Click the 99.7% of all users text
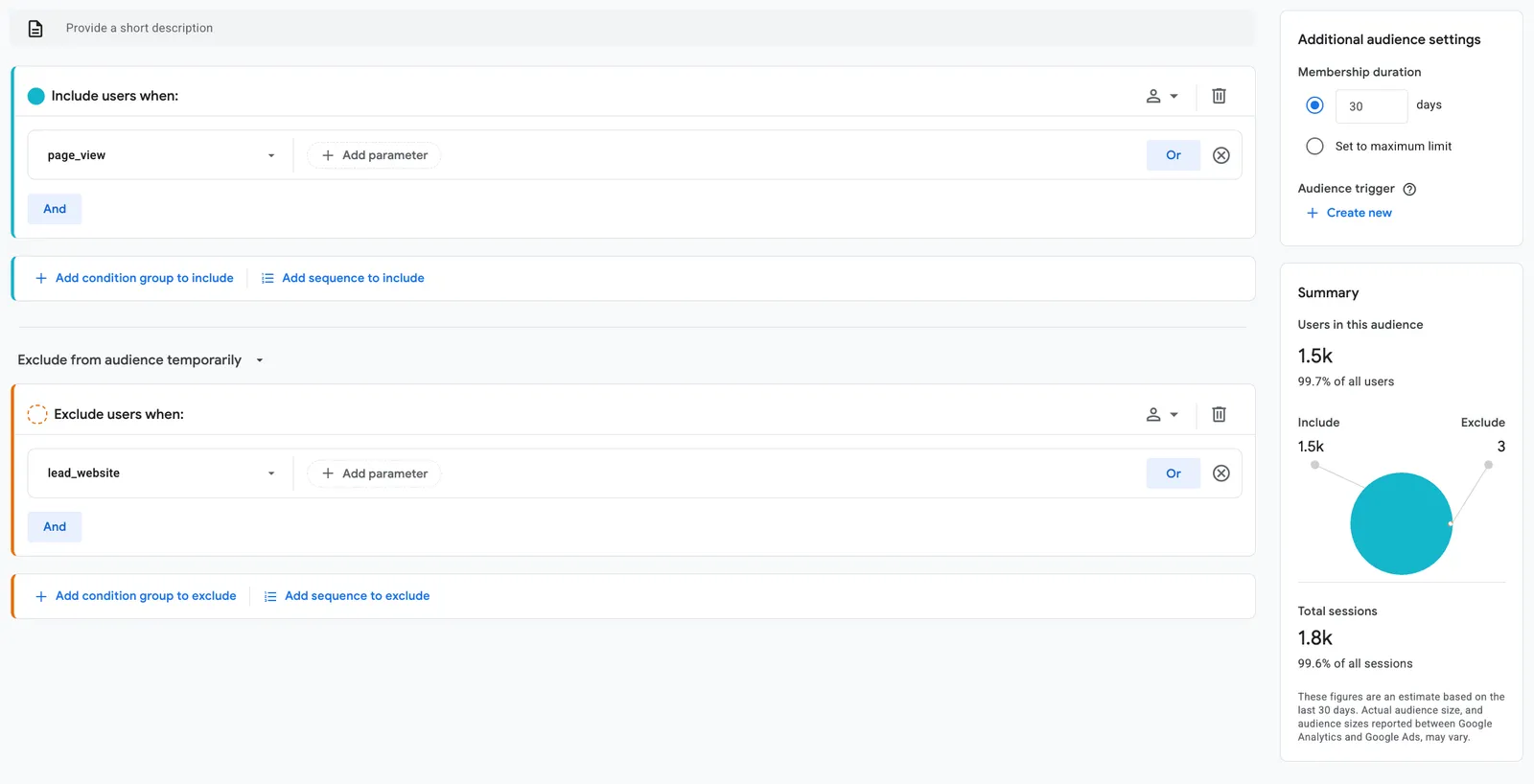The height and width of the screenshot is (784, 1534). (1346, 381)
